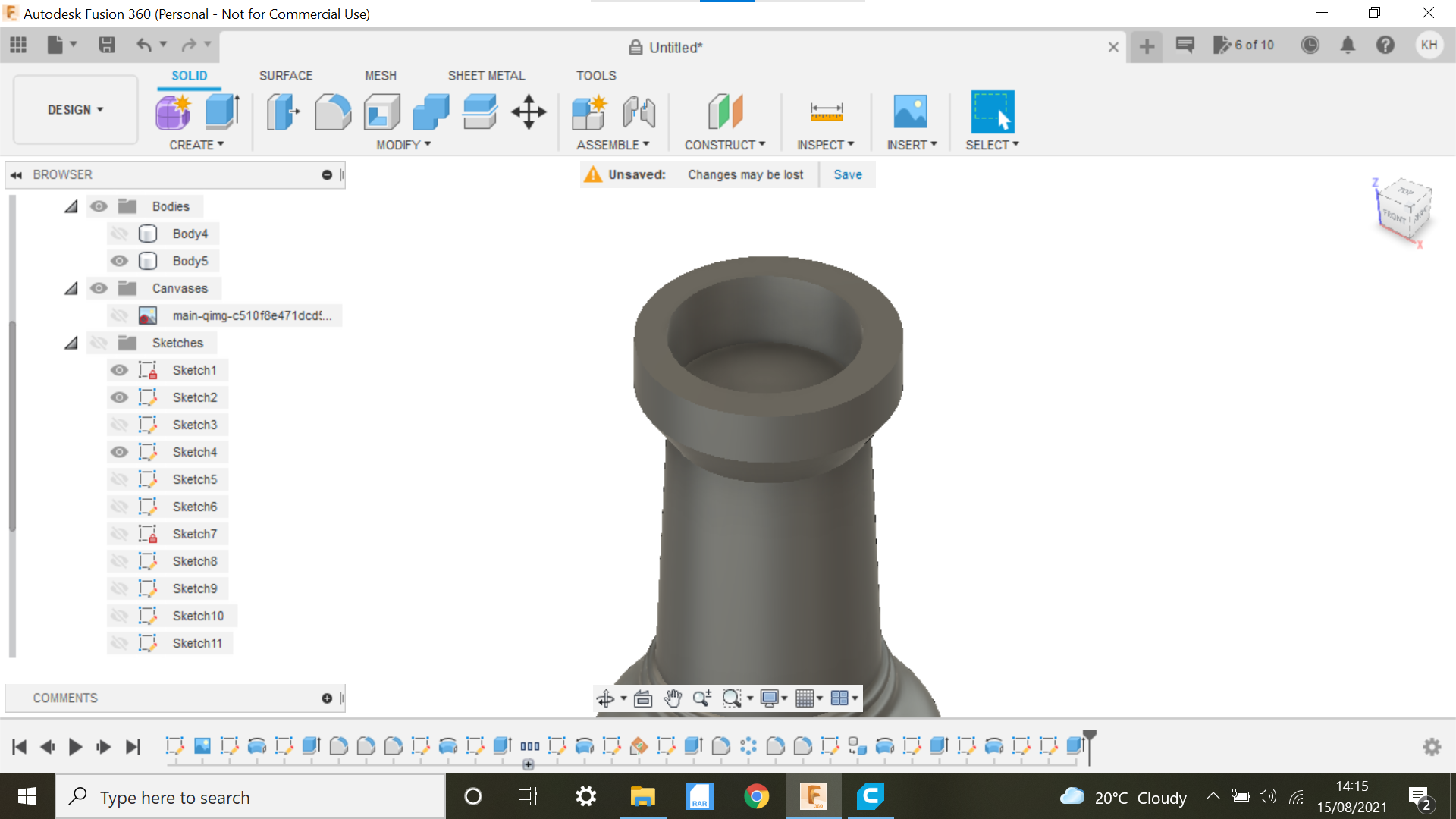Viewport: 1456px width, 819px height.
Task: Show the Sketches folder visibility
Action: click(99, 343)
